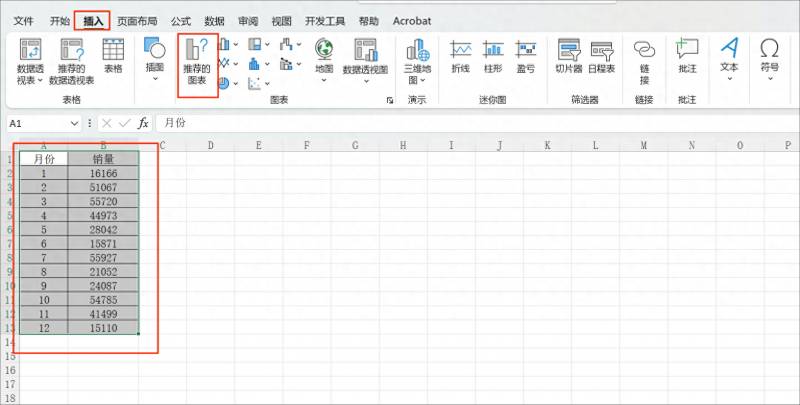Screen dimensions: 800x405
Task: Insert a pie chart icon
Action: click(224, 83)
